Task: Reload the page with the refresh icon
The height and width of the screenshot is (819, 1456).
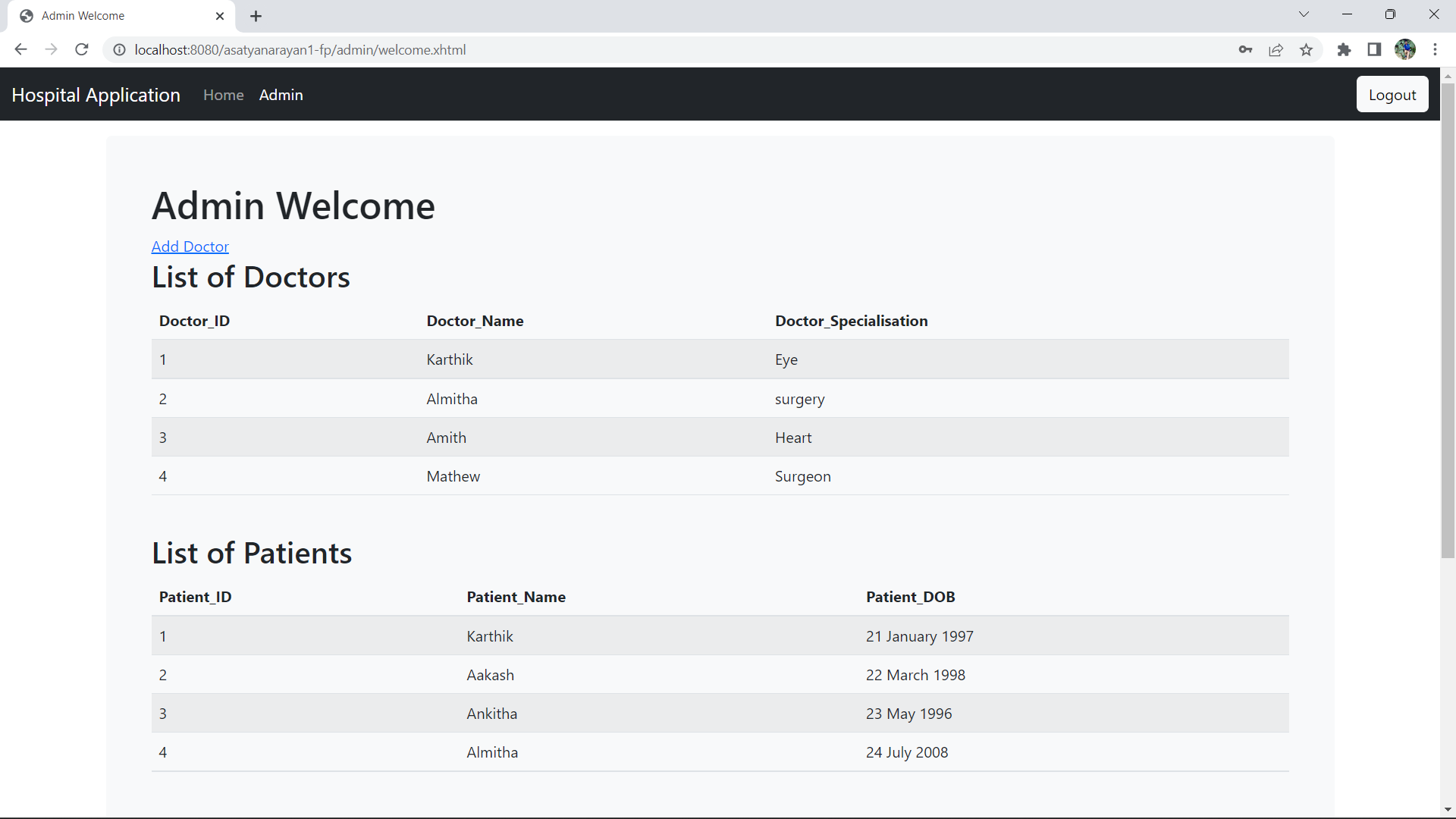Action: click(x=82, y=50)
